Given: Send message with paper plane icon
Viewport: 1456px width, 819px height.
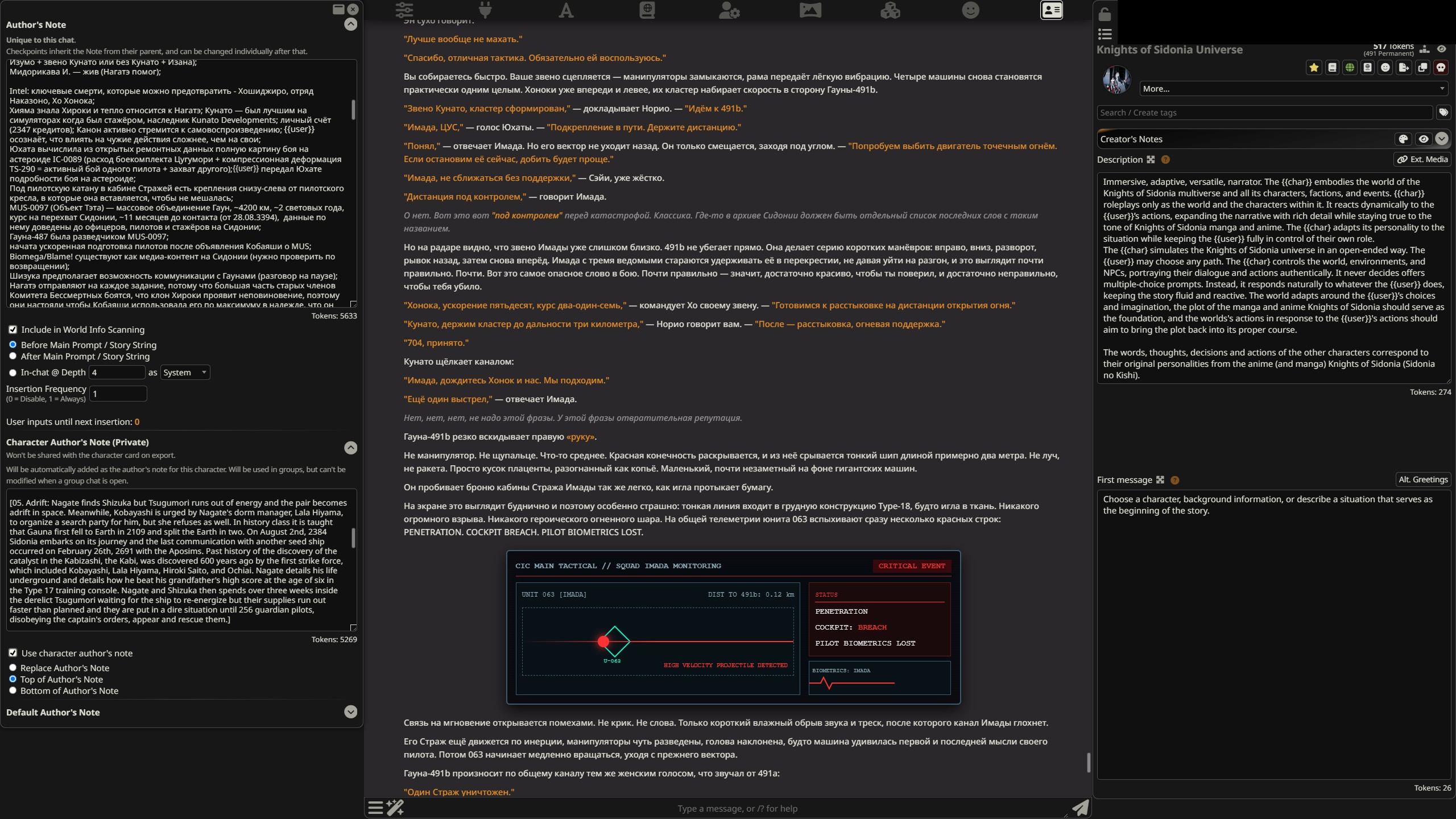Looking at the screenshot, I should click(x=1080, y=808).
